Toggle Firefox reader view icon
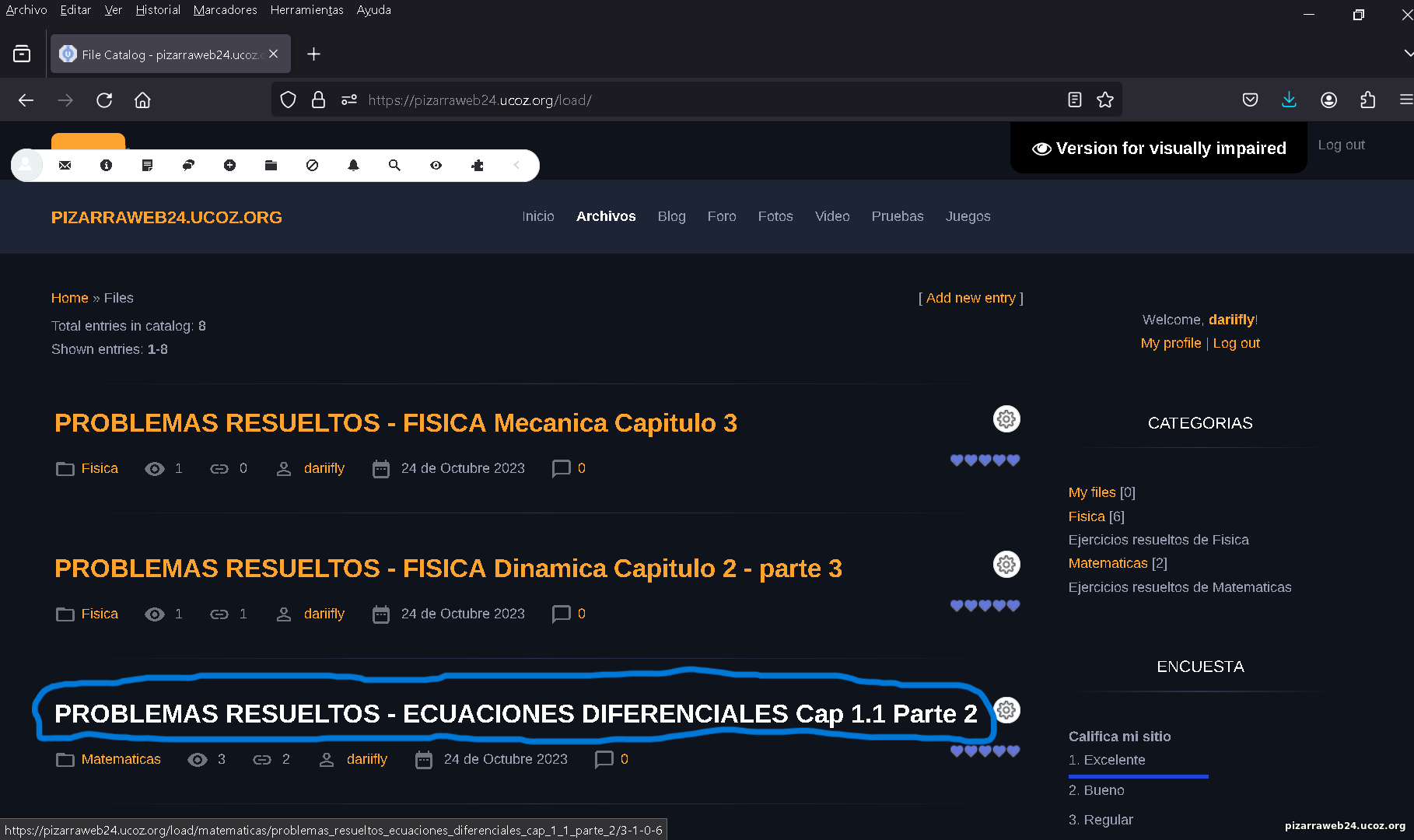Image resolution: width=1414 pixels, height=840 pixels. coord(1074,100)
